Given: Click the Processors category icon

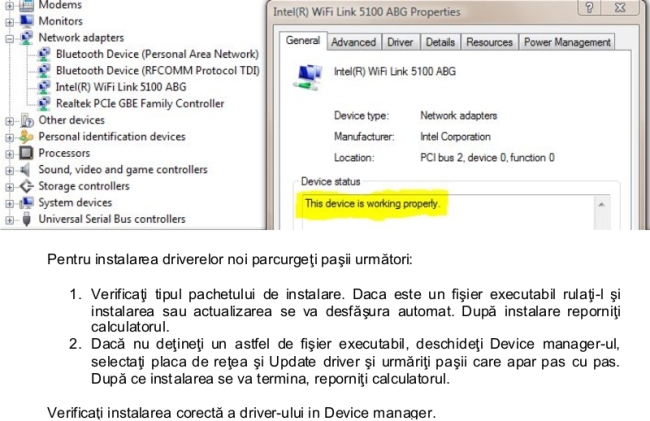Looking at the screenshot, I should 27,153.
